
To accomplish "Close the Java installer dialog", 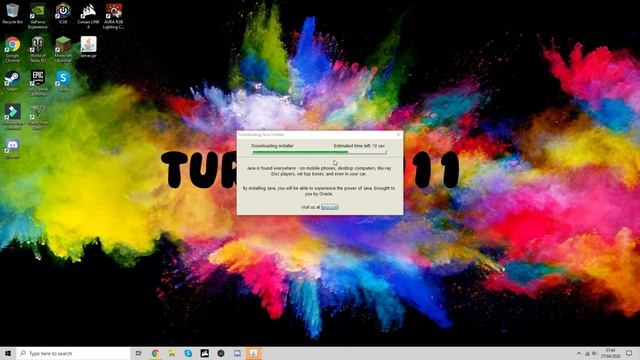I will [x=398, y=134].
